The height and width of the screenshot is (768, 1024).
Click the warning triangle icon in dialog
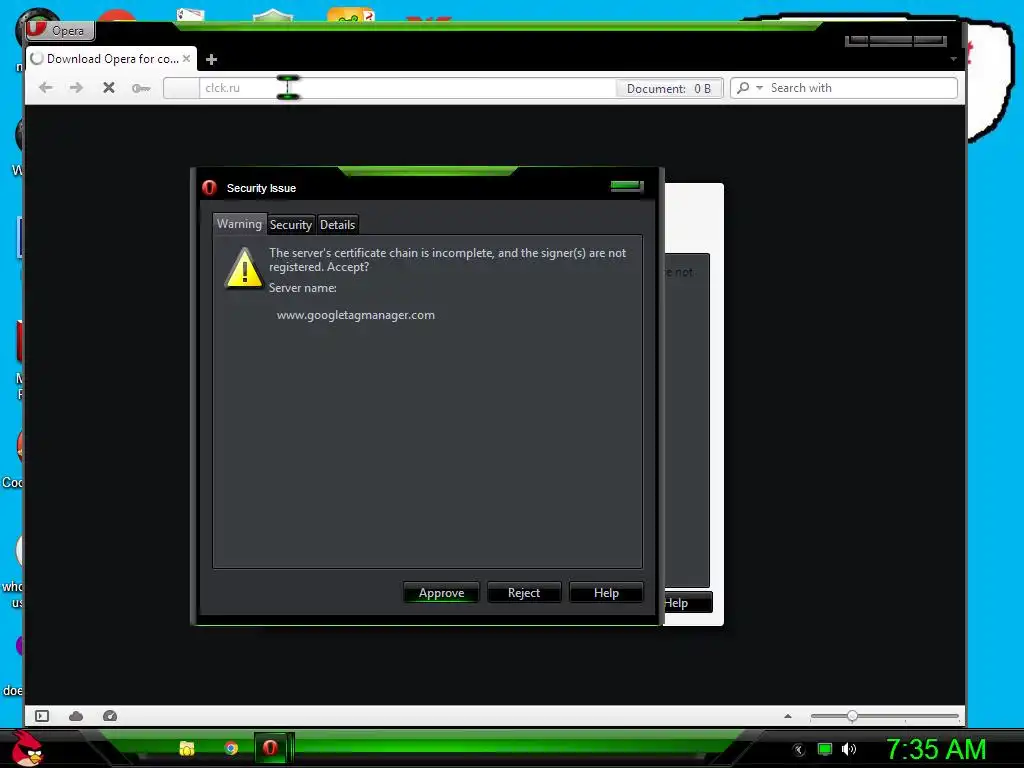coord(244,267)
